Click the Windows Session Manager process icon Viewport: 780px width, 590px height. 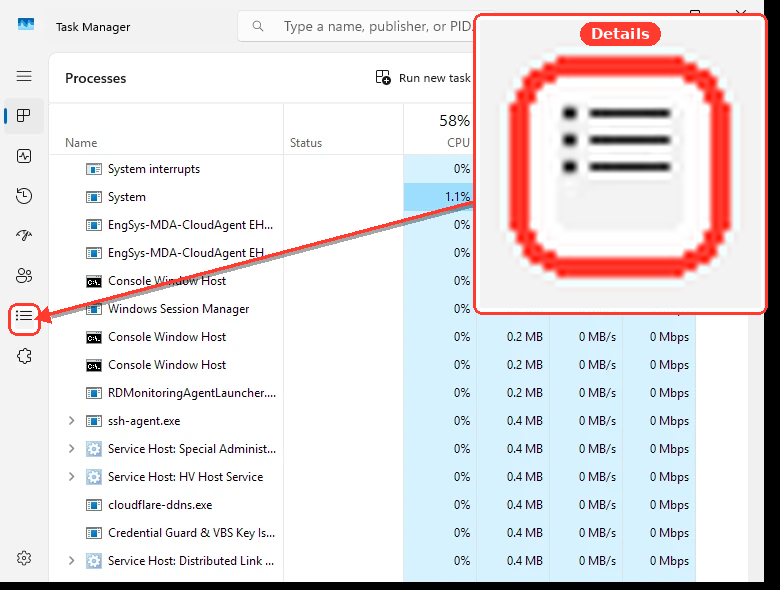click(94, 309)
